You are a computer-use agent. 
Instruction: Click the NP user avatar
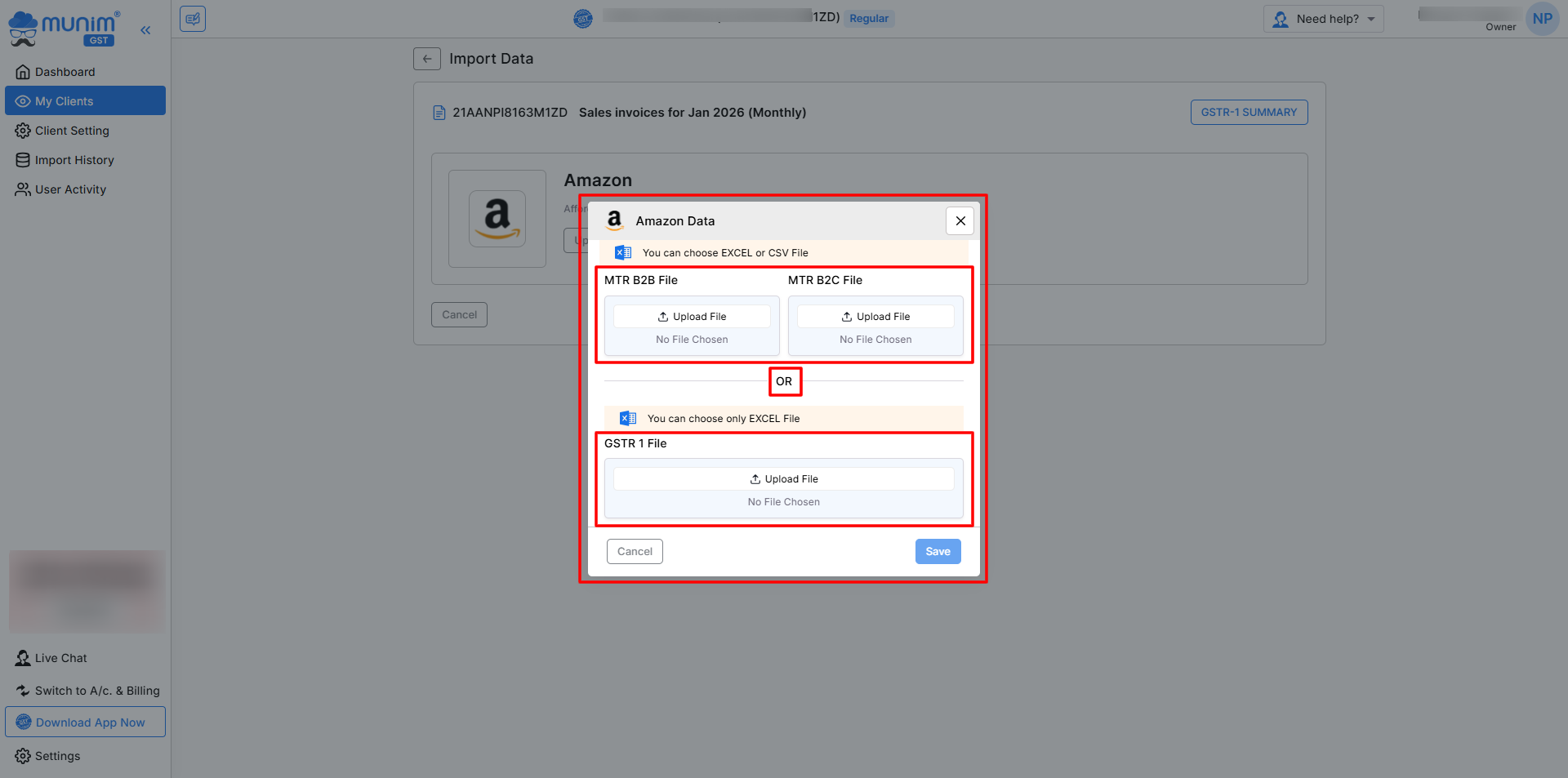point(1542,19)
